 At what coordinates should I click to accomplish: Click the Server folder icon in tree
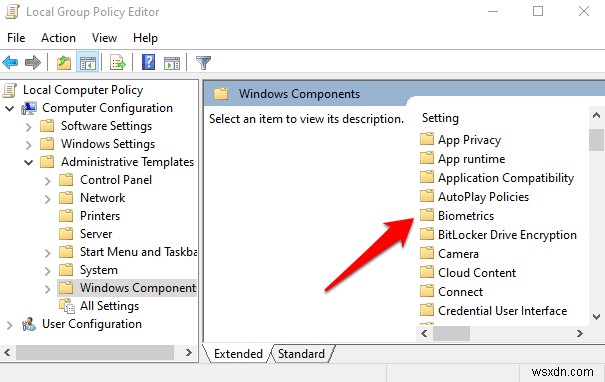66,234
